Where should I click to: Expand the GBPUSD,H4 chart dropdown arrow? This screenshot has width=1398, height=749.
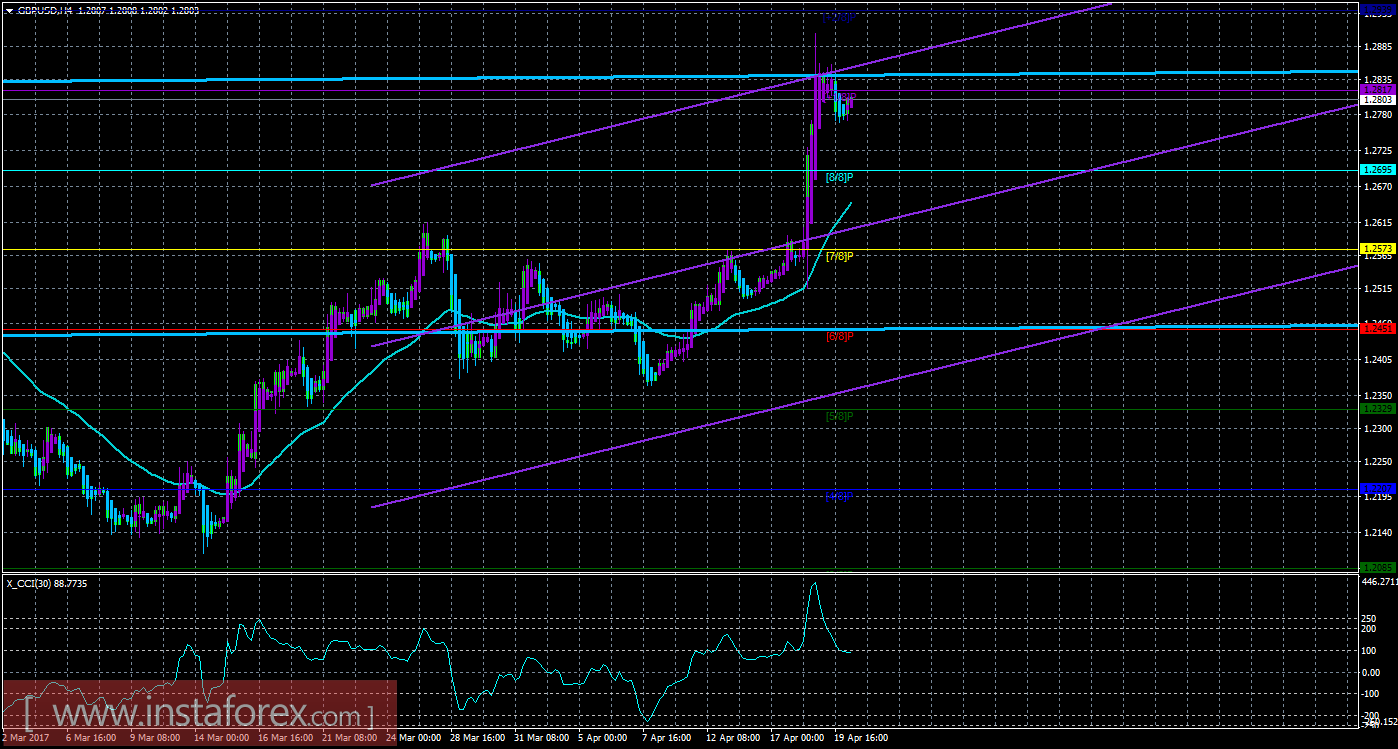click(x=10, y=11)
